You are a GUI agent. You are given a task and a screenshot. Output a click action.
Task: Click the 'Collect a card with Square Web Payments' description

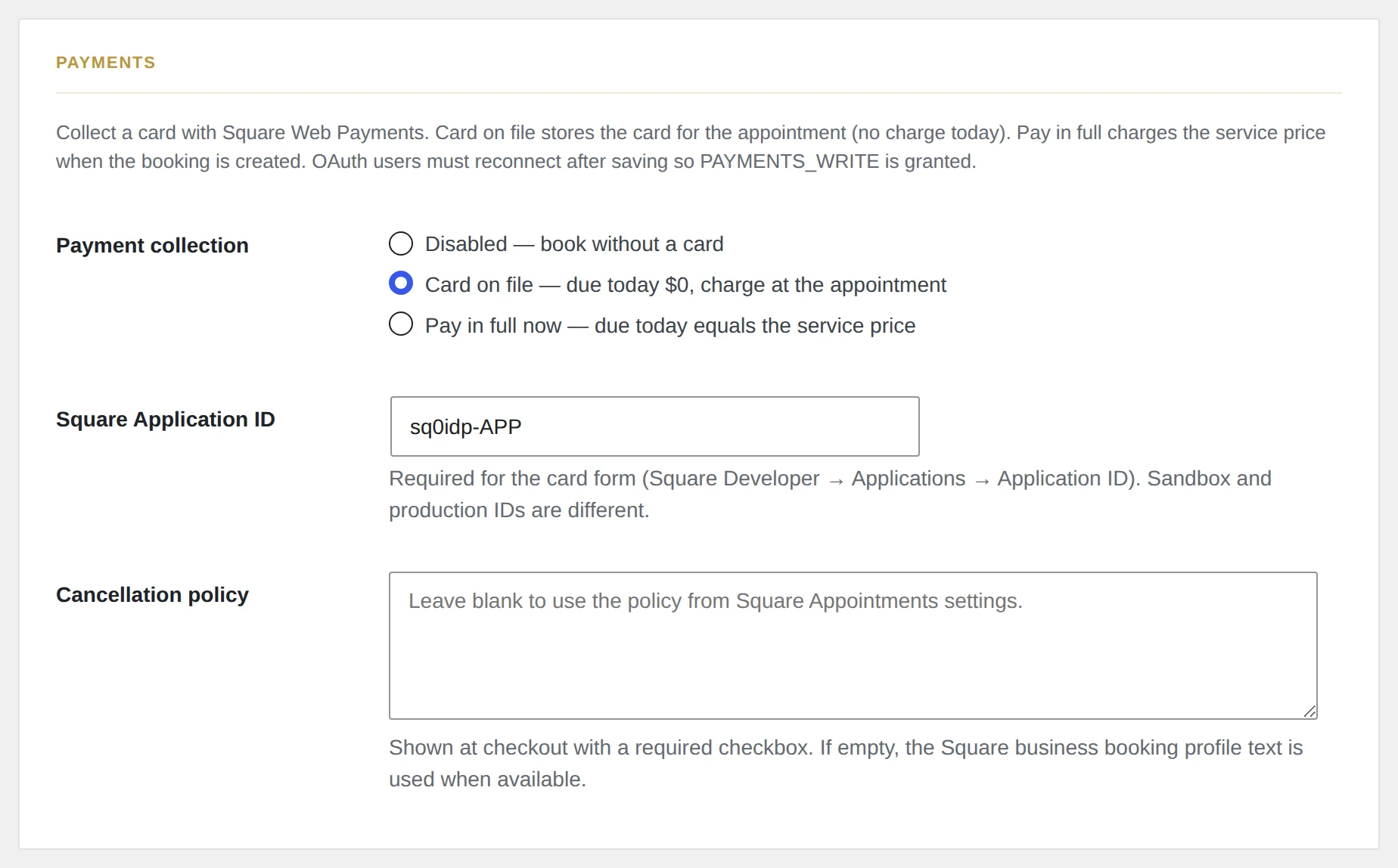[691, 147]
